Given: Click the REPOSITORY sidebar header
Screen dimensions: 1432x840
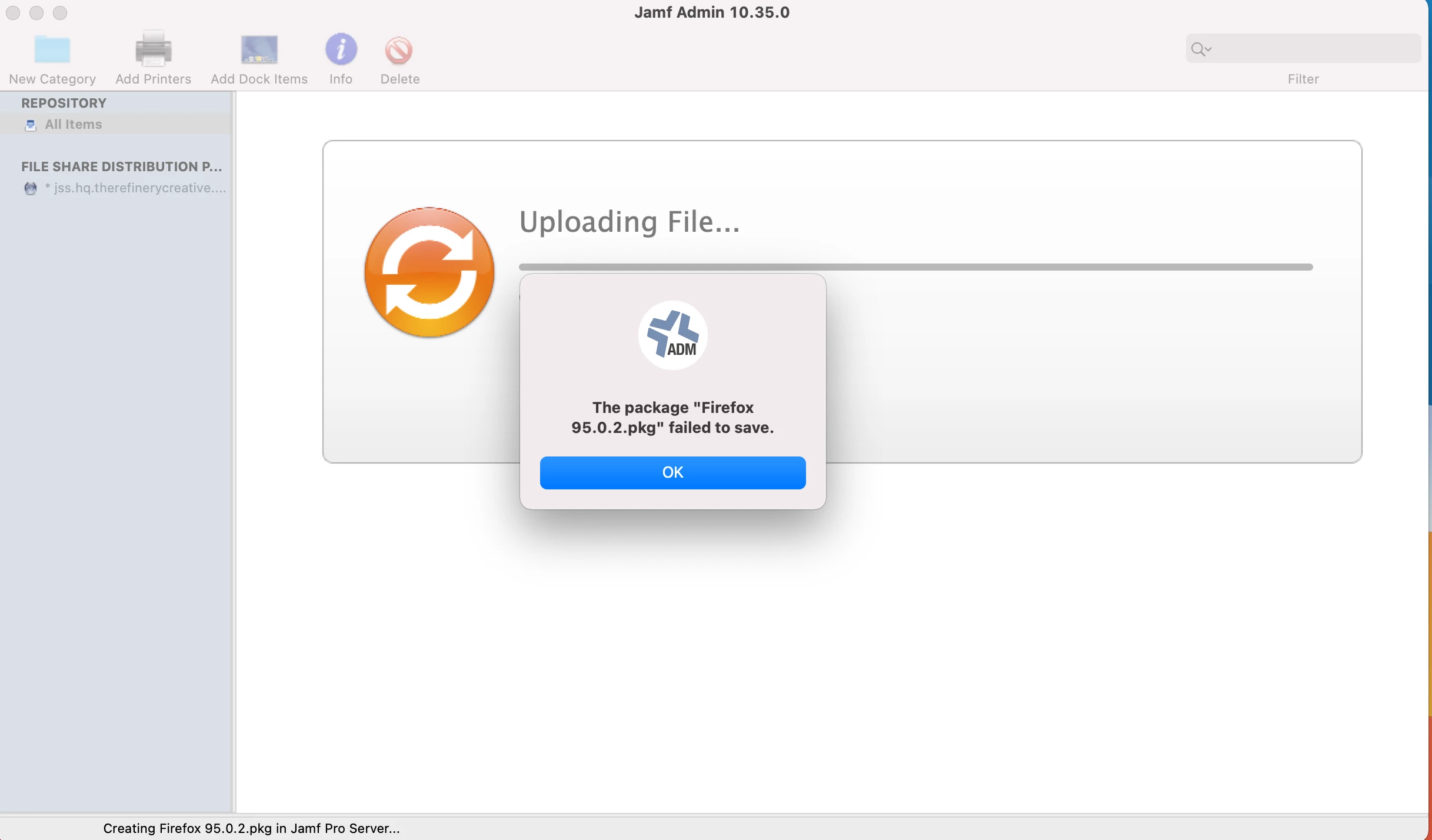Looking at the screenshot, I should click(x=64, y=103).
